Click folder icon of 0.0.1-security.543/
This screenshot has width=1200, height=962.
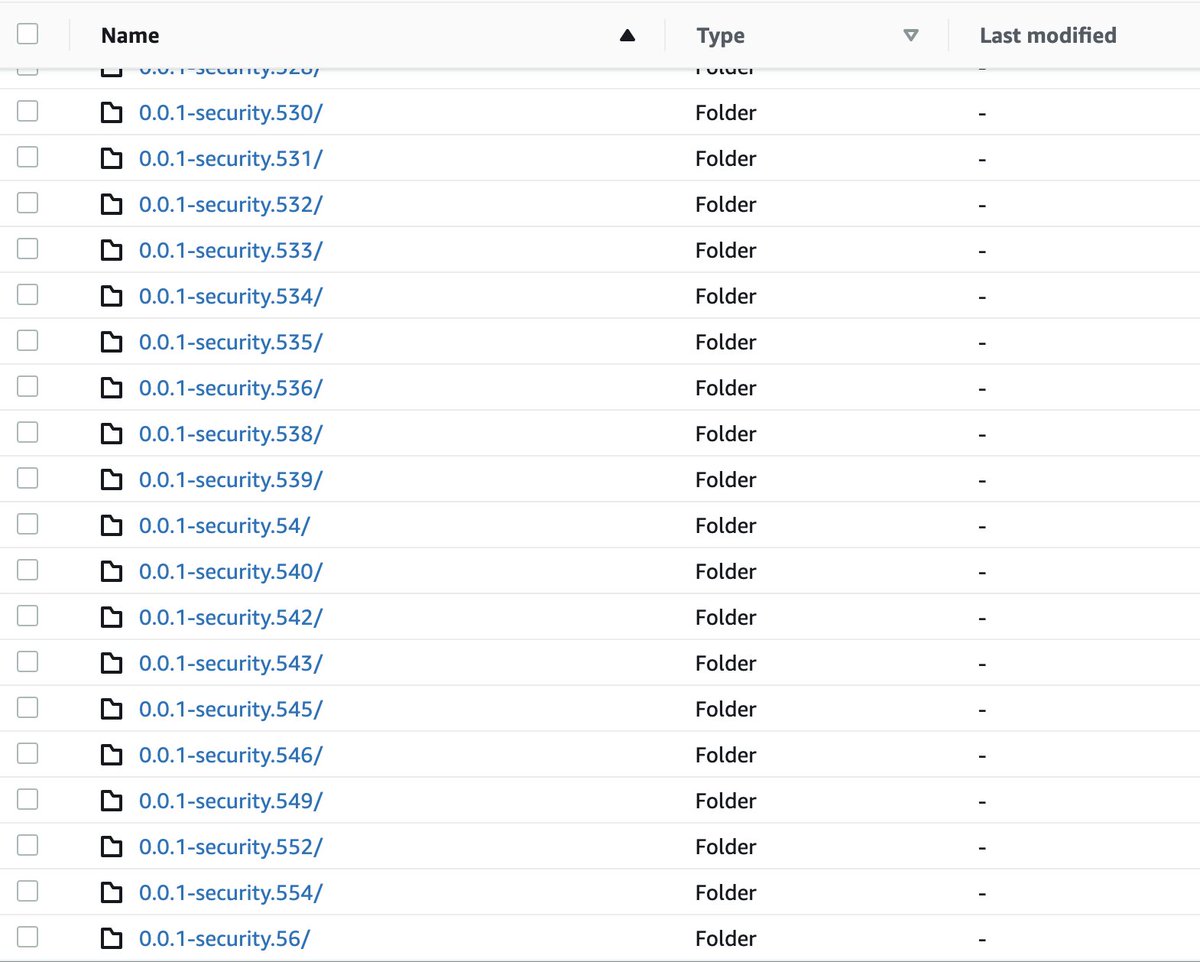112,664
